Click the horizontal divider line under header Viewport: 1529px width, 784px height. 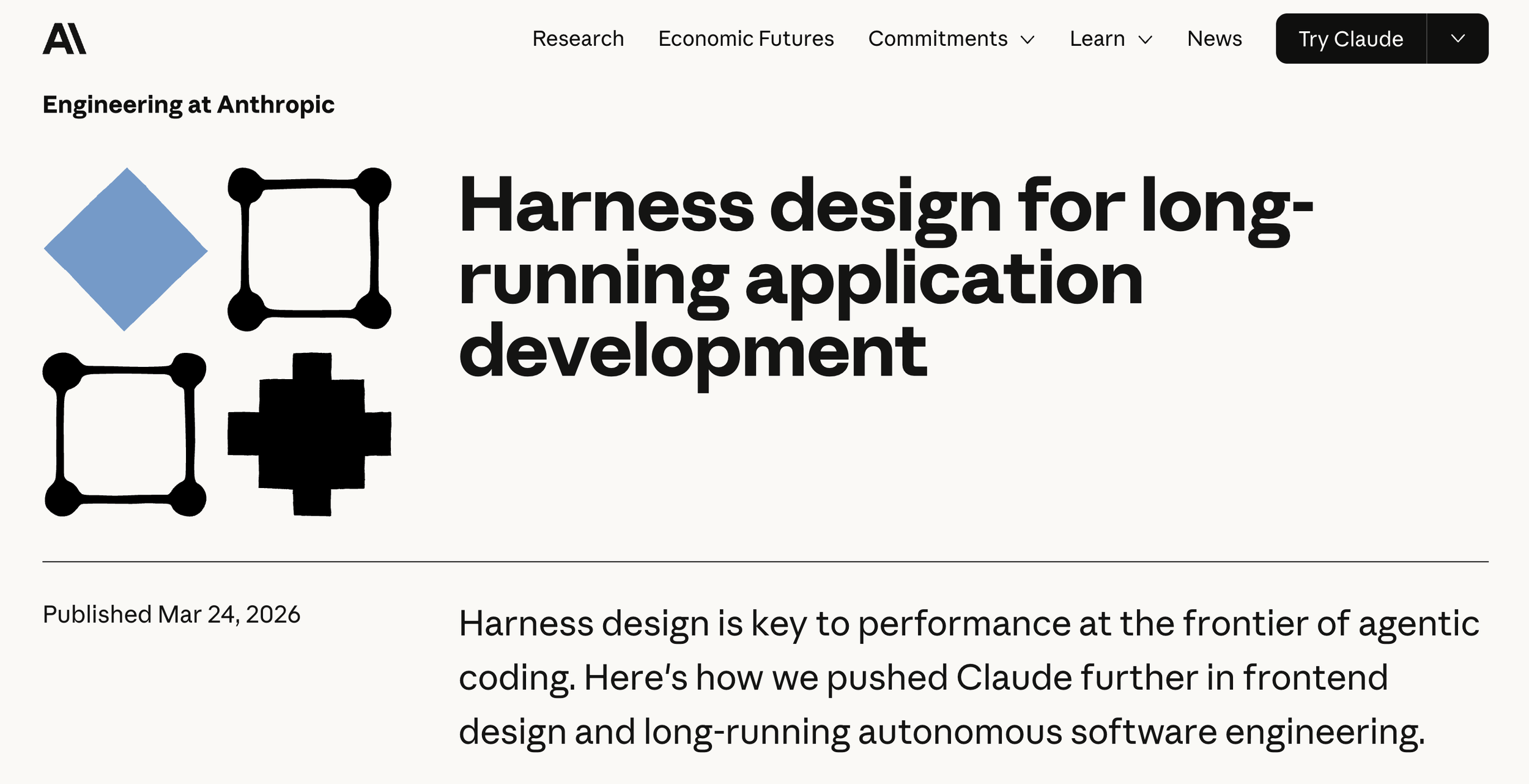click(x=764, y=561)
